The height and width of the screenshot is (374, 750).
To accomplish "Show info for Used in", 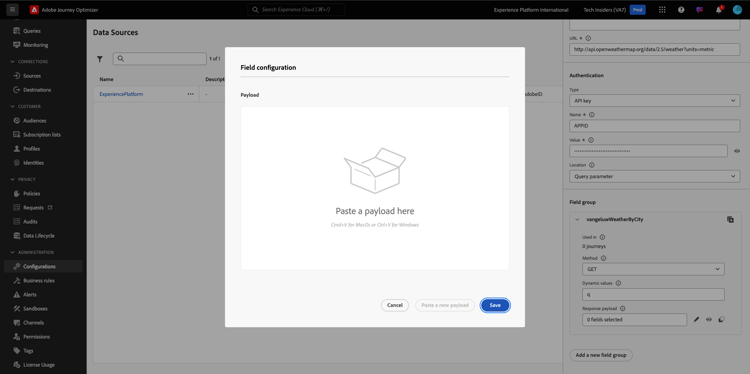I will tap(602, 237).
